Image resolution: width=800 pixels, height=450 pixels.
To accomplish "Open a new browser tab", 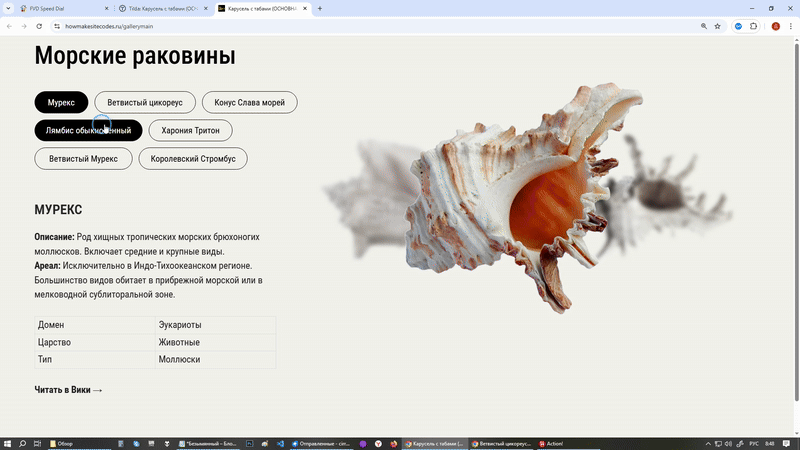I will (x=320, y=9).
